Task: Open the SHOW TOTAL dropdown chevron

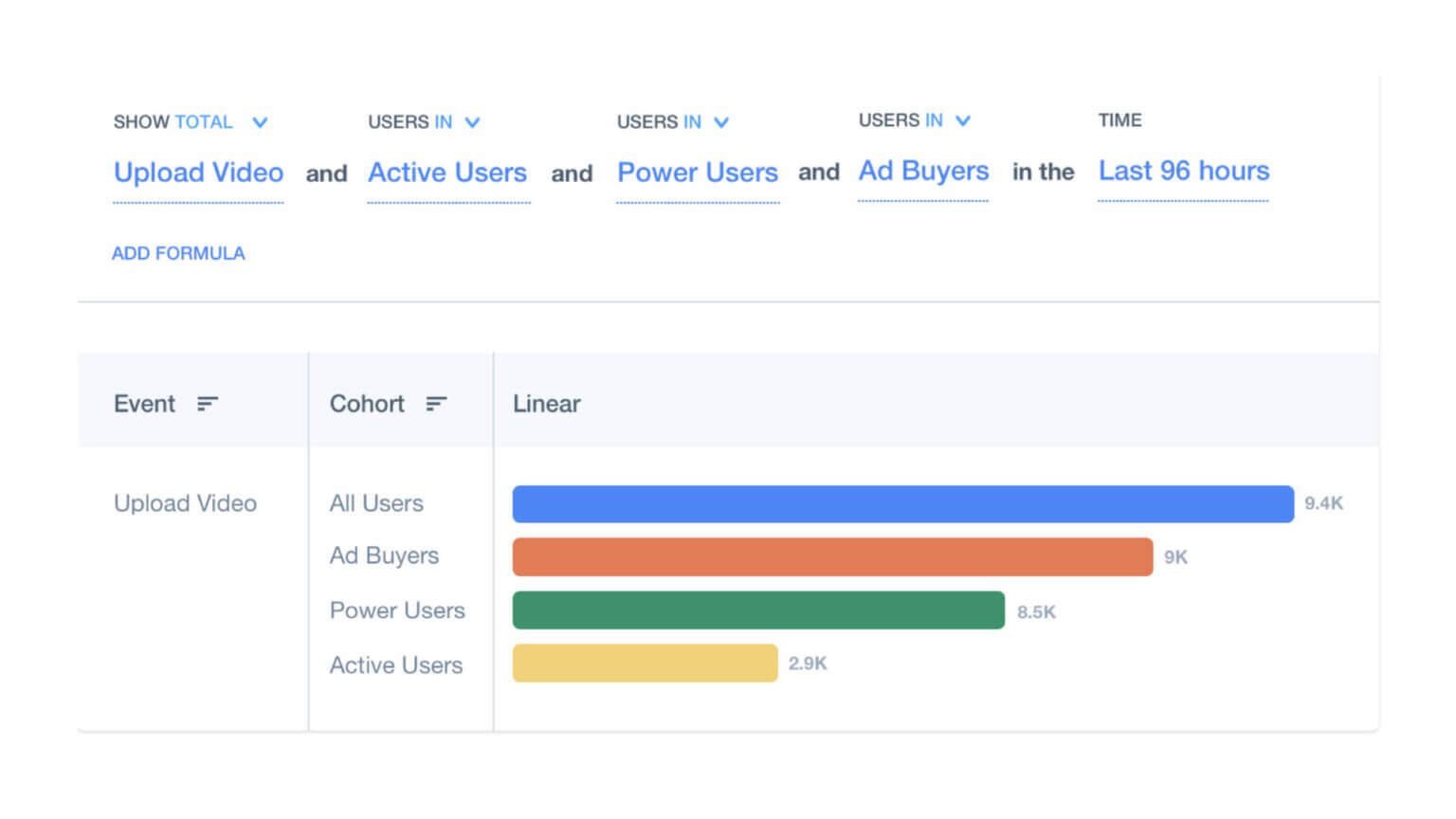Action: tap(260, 121)
